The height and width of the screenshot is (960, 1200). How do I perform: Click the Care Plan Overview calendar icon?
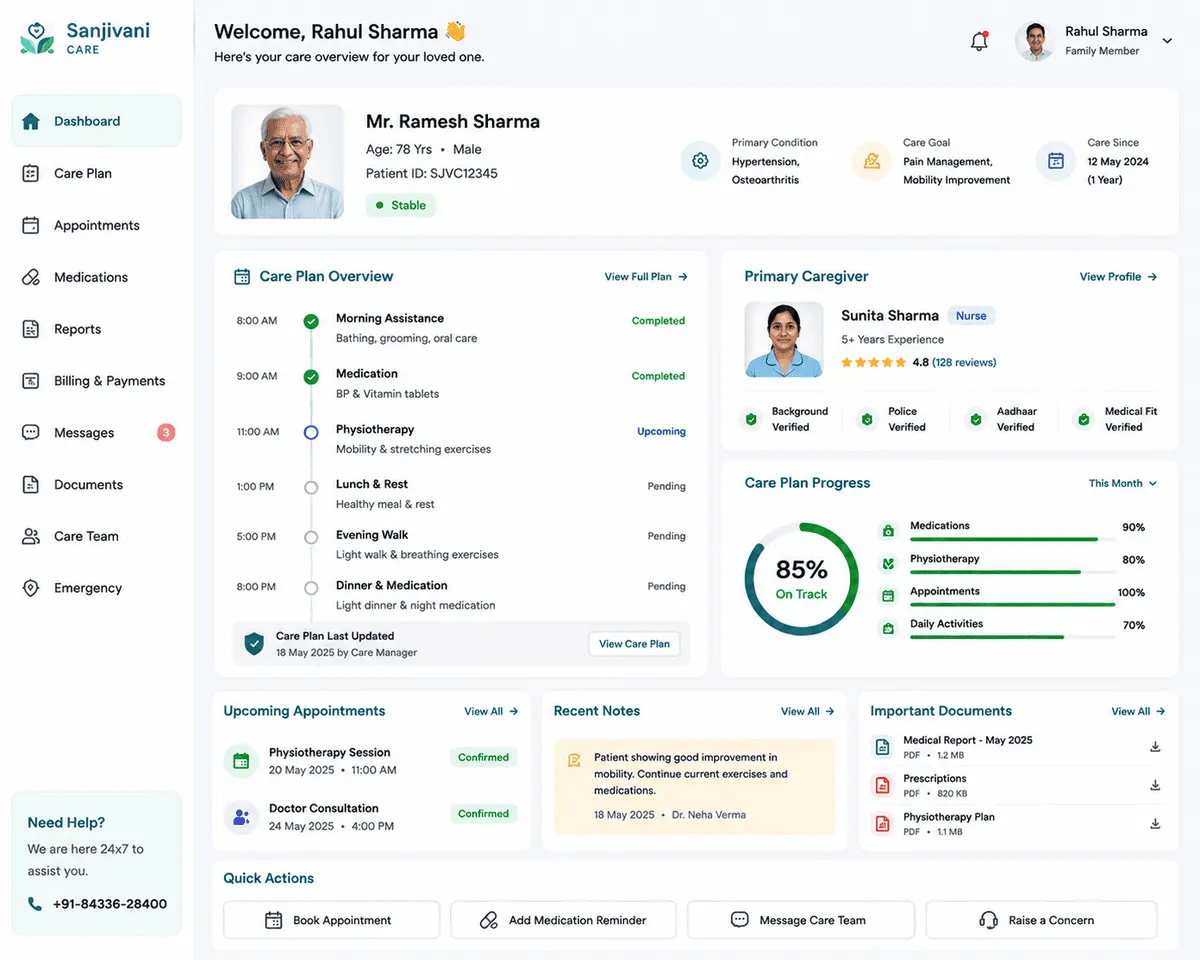click(x=242, y=276)
